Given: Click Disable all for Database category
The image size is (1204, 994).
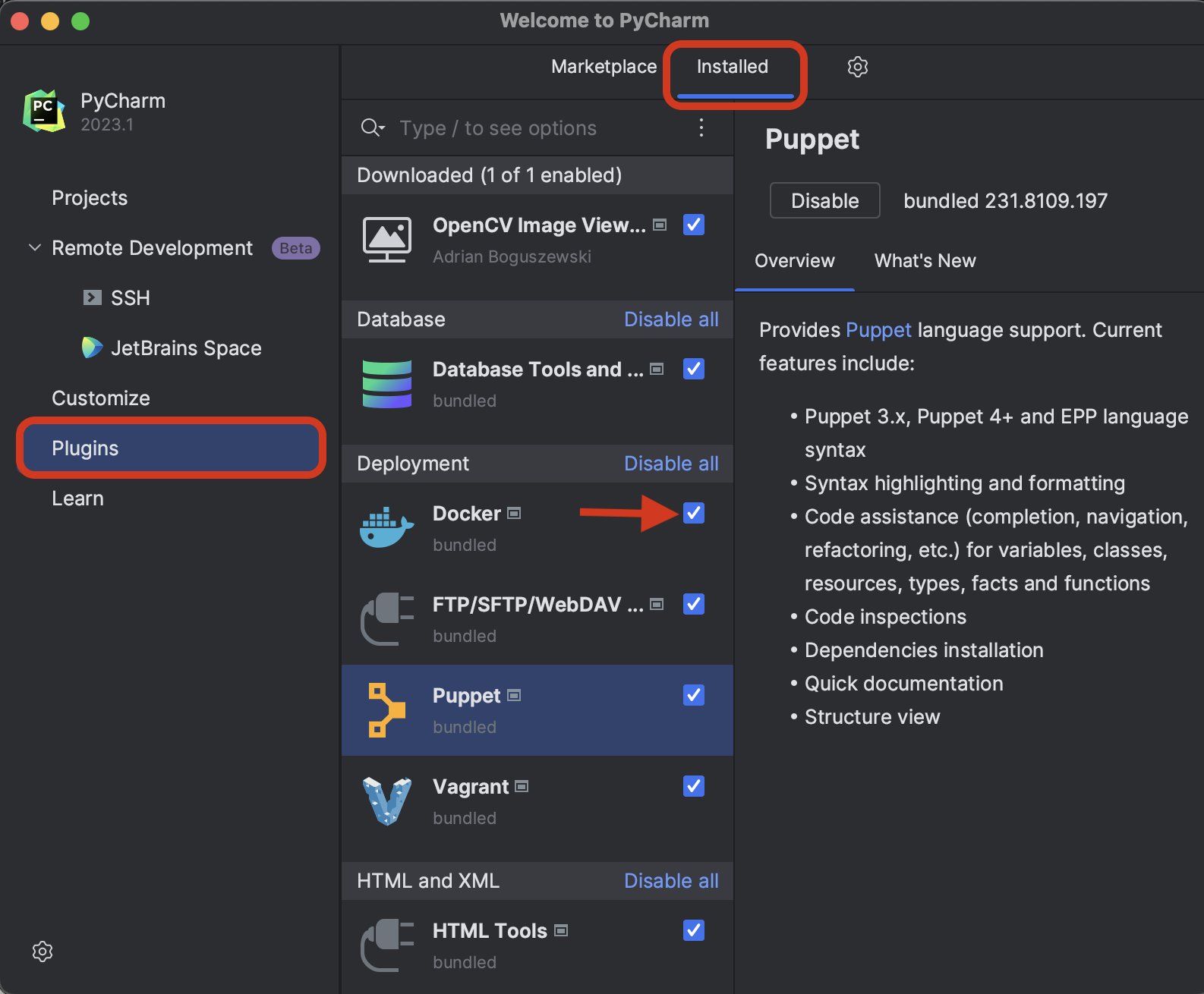Looking at the screenshot, I should pyautogui.click(x=671, y=319).
